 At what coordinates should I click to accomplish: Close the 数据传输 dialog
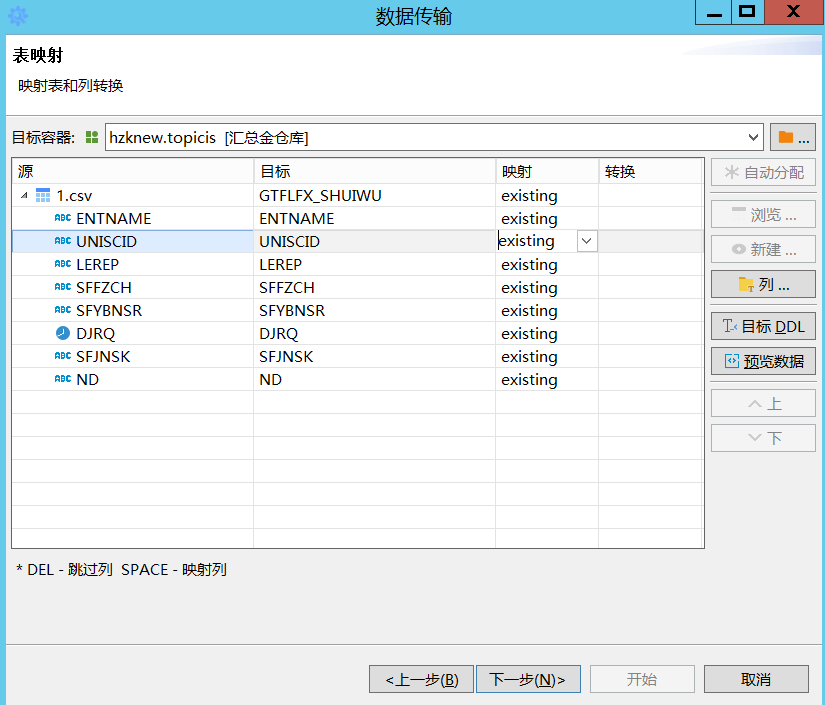(793, 12)
